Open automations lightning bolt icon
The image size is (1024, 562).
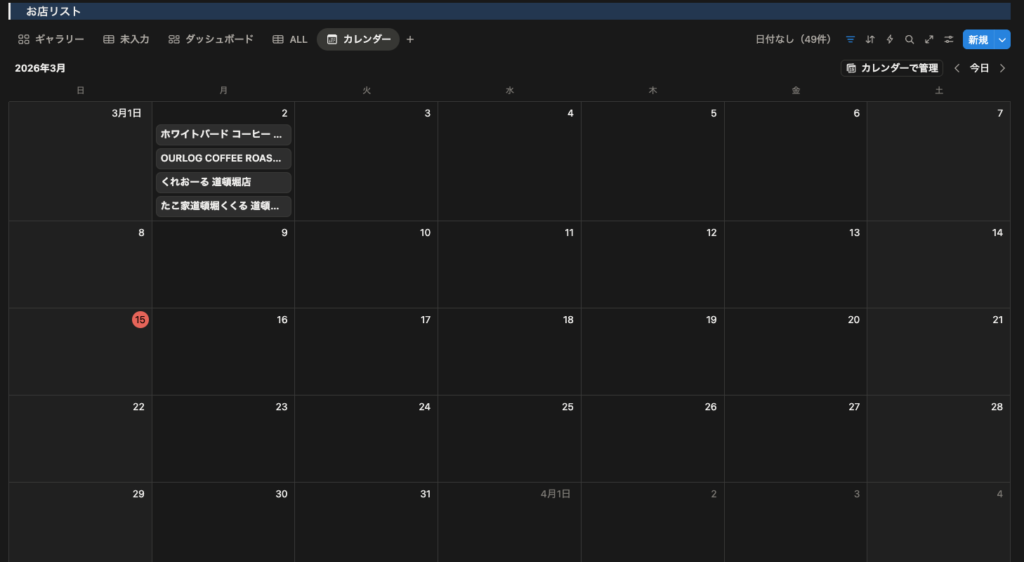tap(890, 40)
